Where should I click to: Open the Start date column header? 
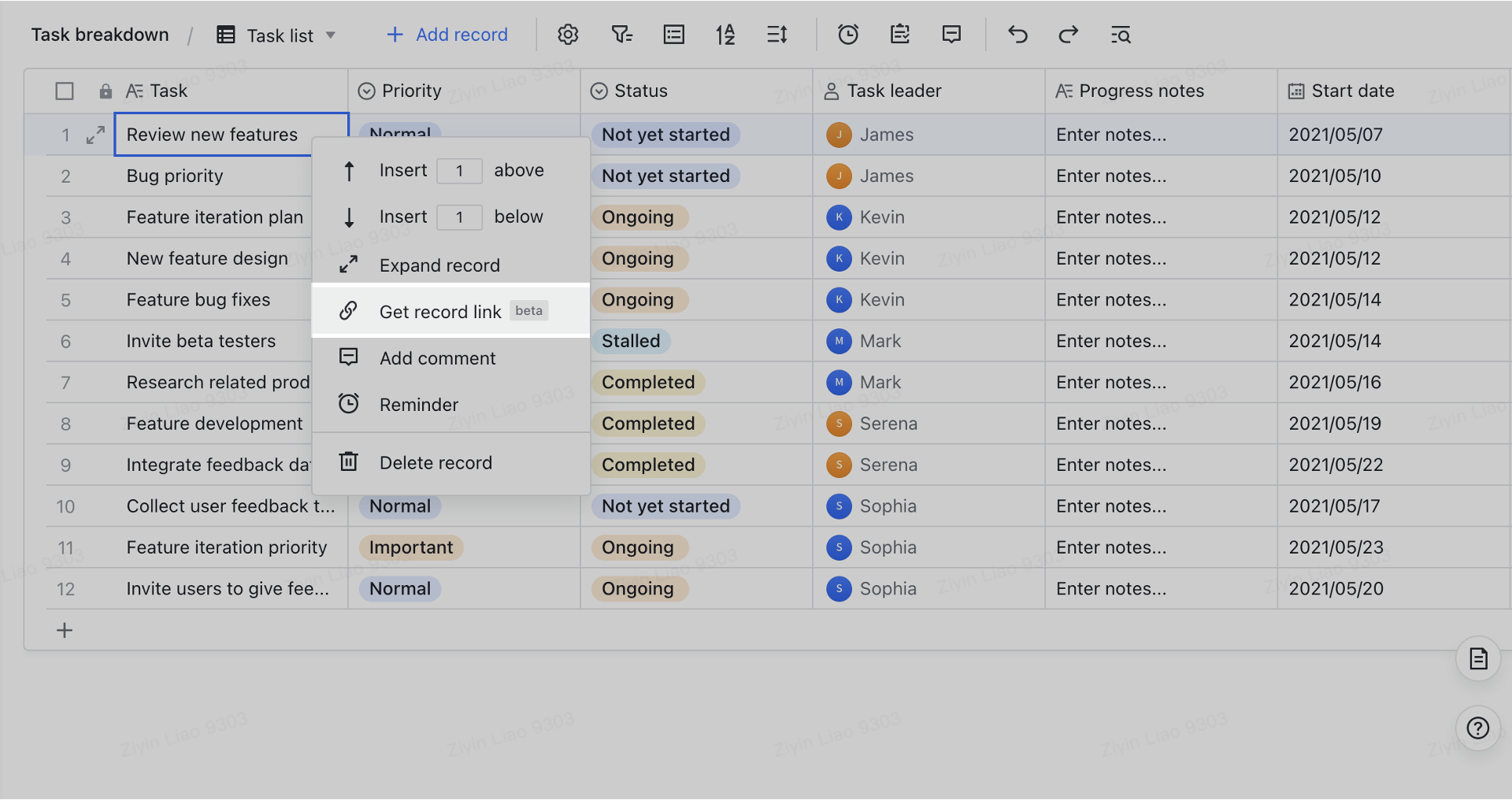click(x=1393, y=91)
